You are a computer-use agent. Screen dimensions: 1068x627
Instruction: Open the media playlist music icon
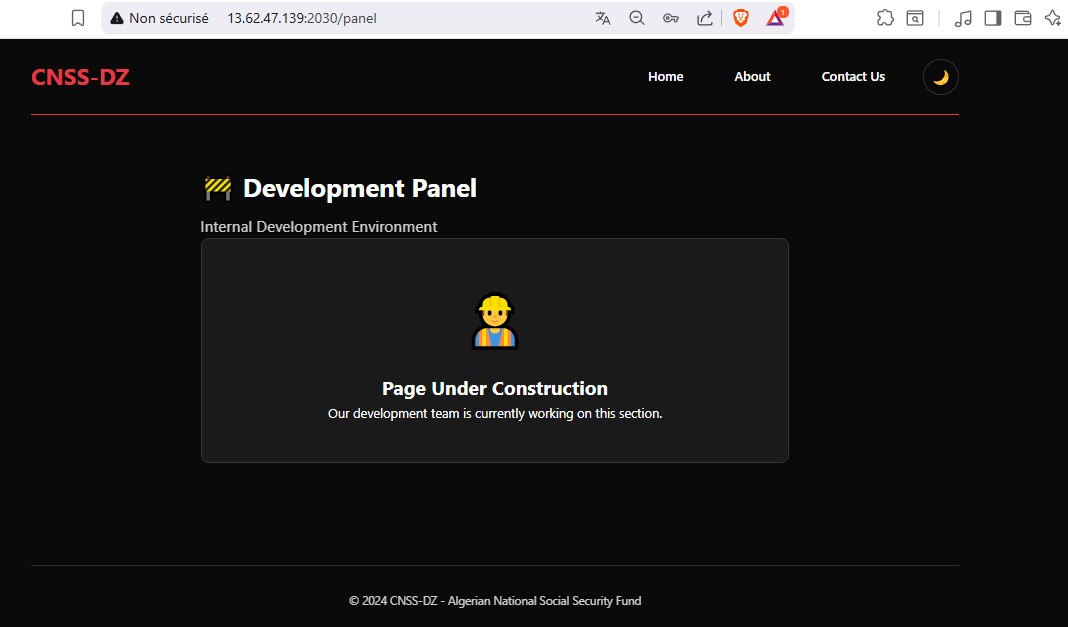tap(962, 18)
